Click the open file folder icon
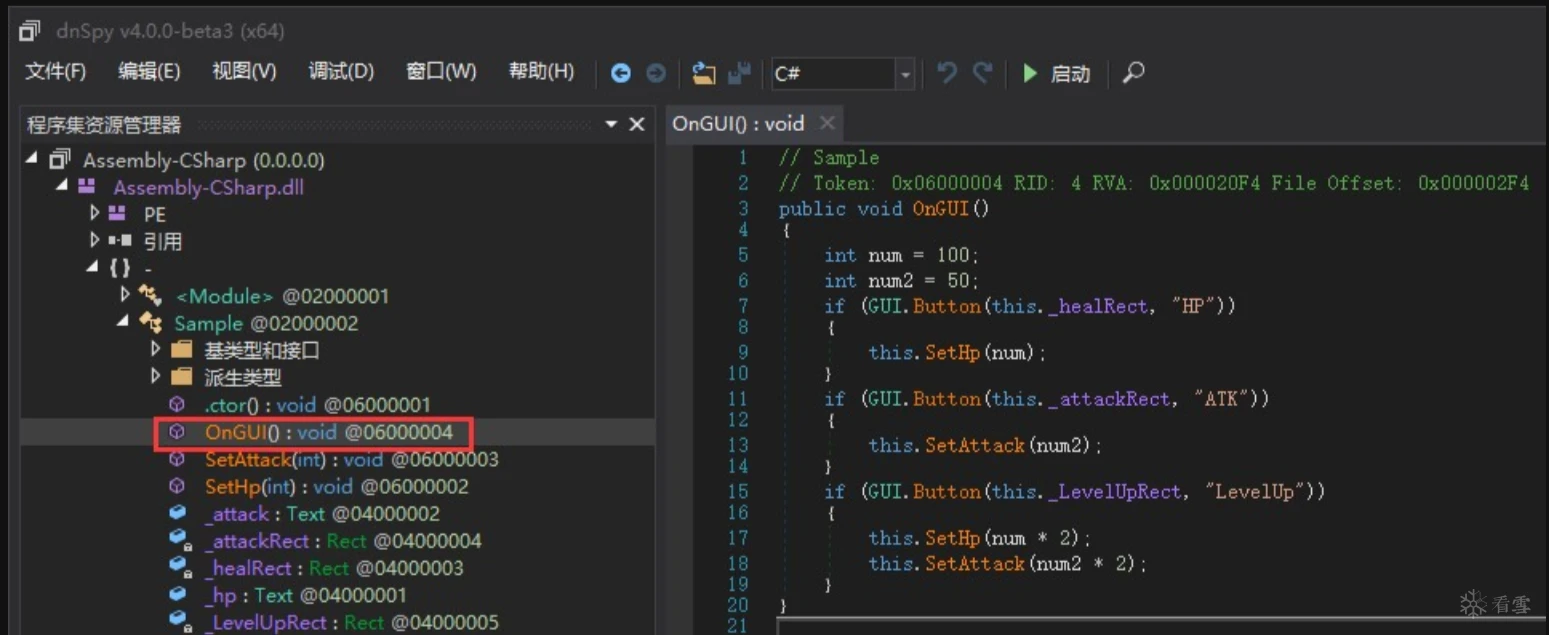 tap(704, 73)
